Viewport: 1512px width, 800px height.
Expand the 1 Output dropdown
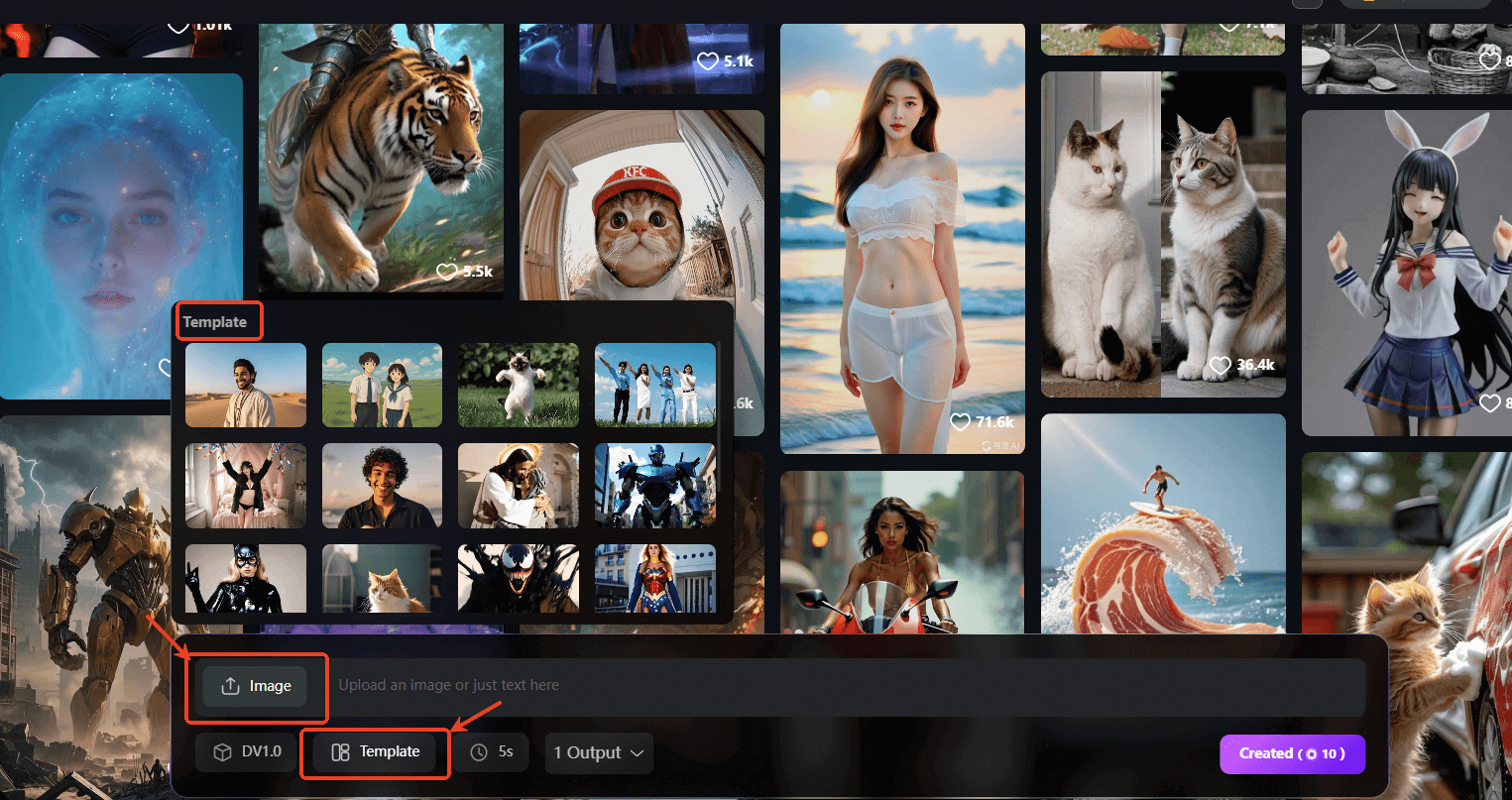tap(599, 753)
